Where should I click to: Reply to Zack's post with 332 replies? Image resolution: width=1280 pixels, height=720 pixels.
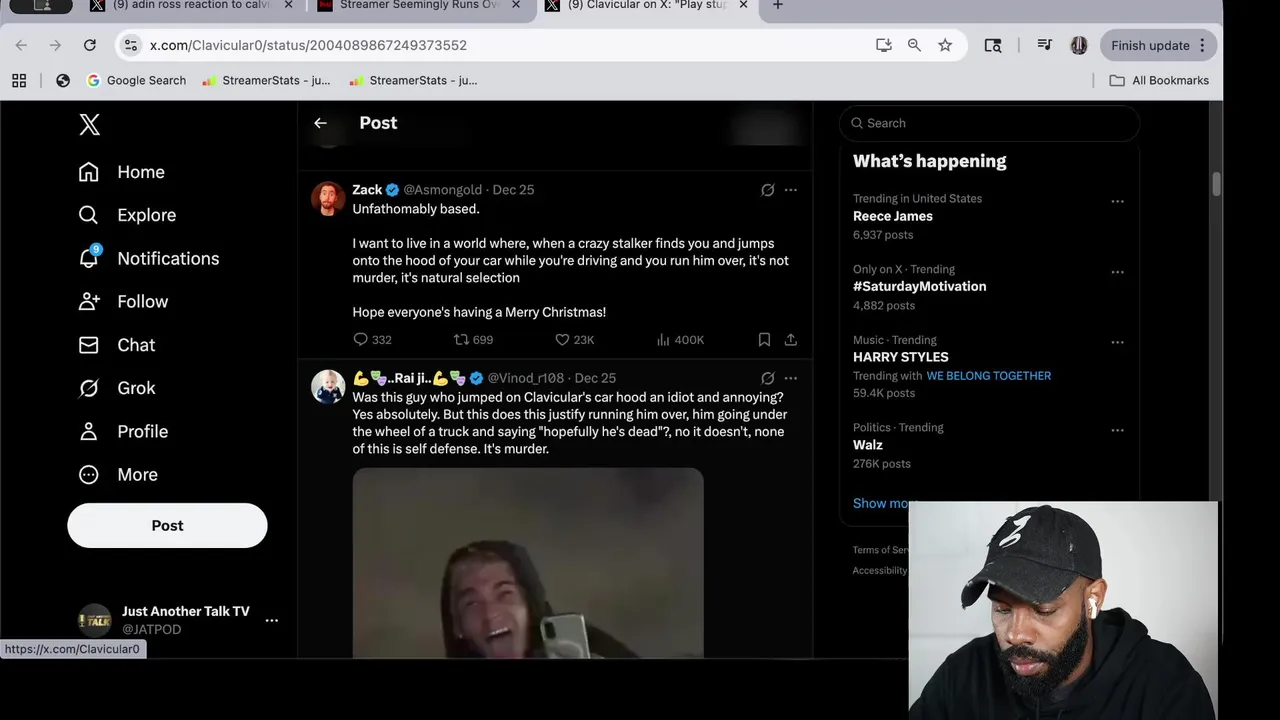tap(372, 340)
